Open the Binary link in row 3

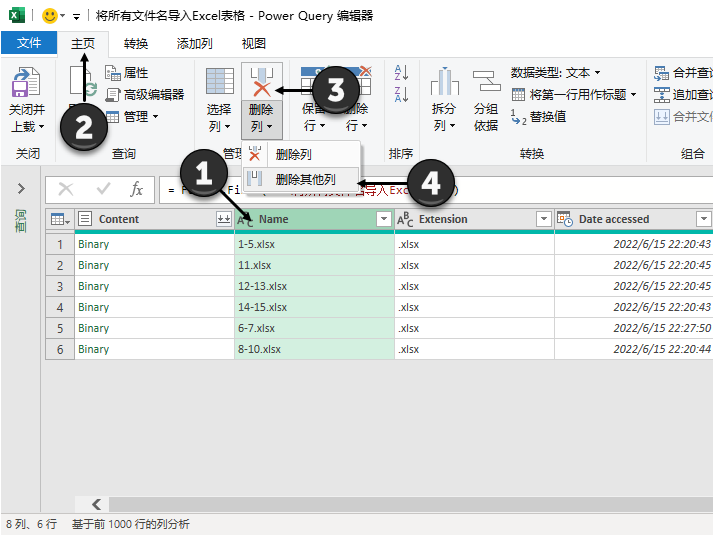[x=93, y=286]
